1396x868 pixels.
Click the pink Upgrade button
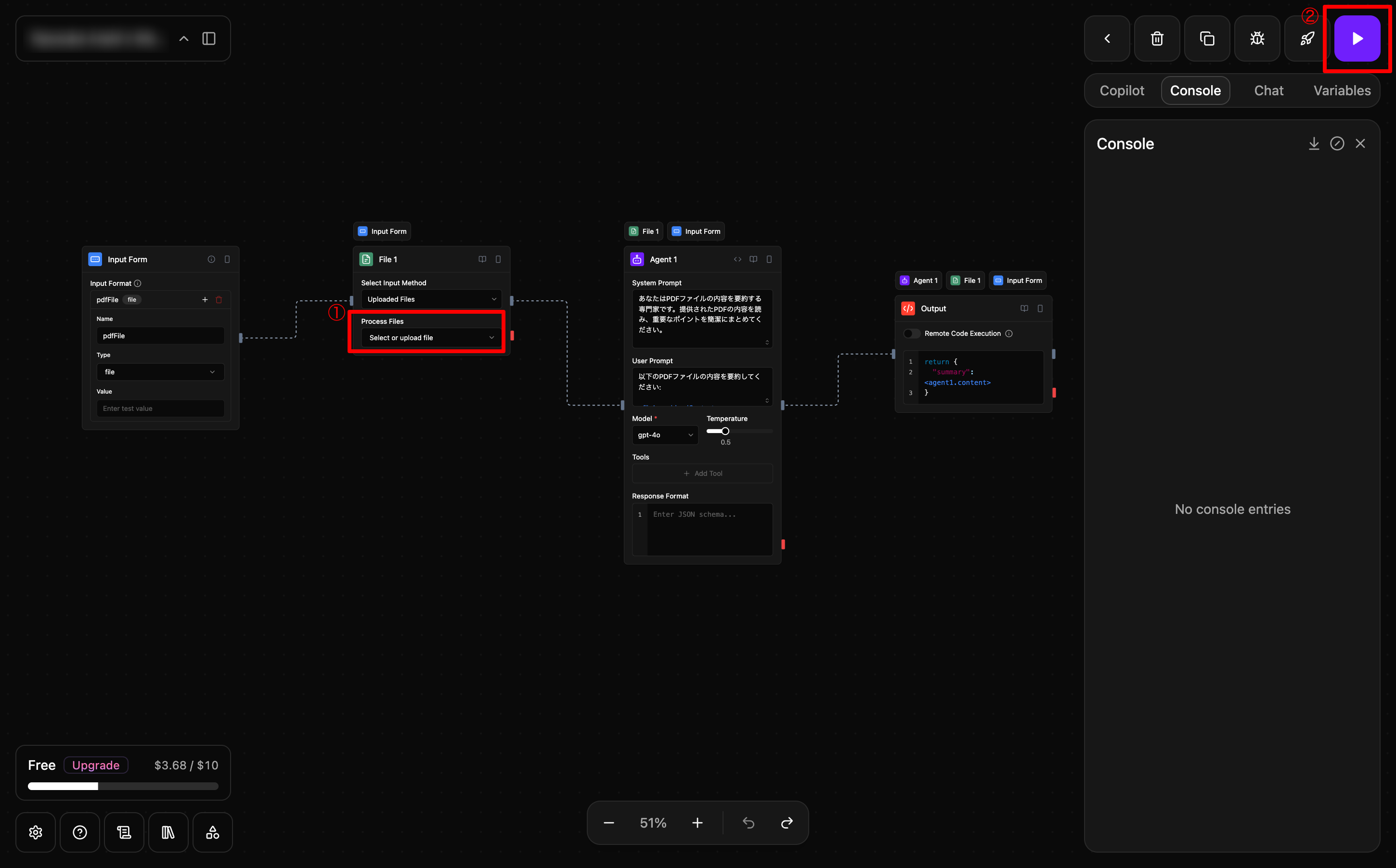pos(96,765)
